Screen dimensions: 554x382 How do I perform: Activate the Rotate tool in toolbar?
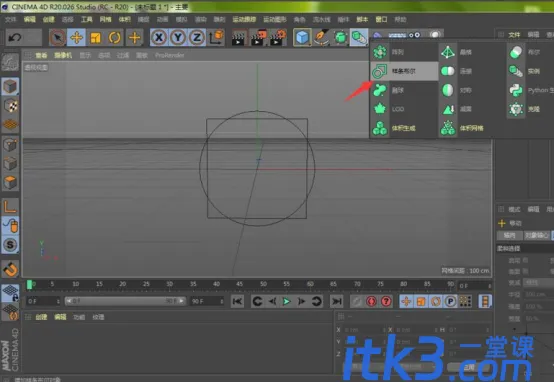click(x=114, y=37)
